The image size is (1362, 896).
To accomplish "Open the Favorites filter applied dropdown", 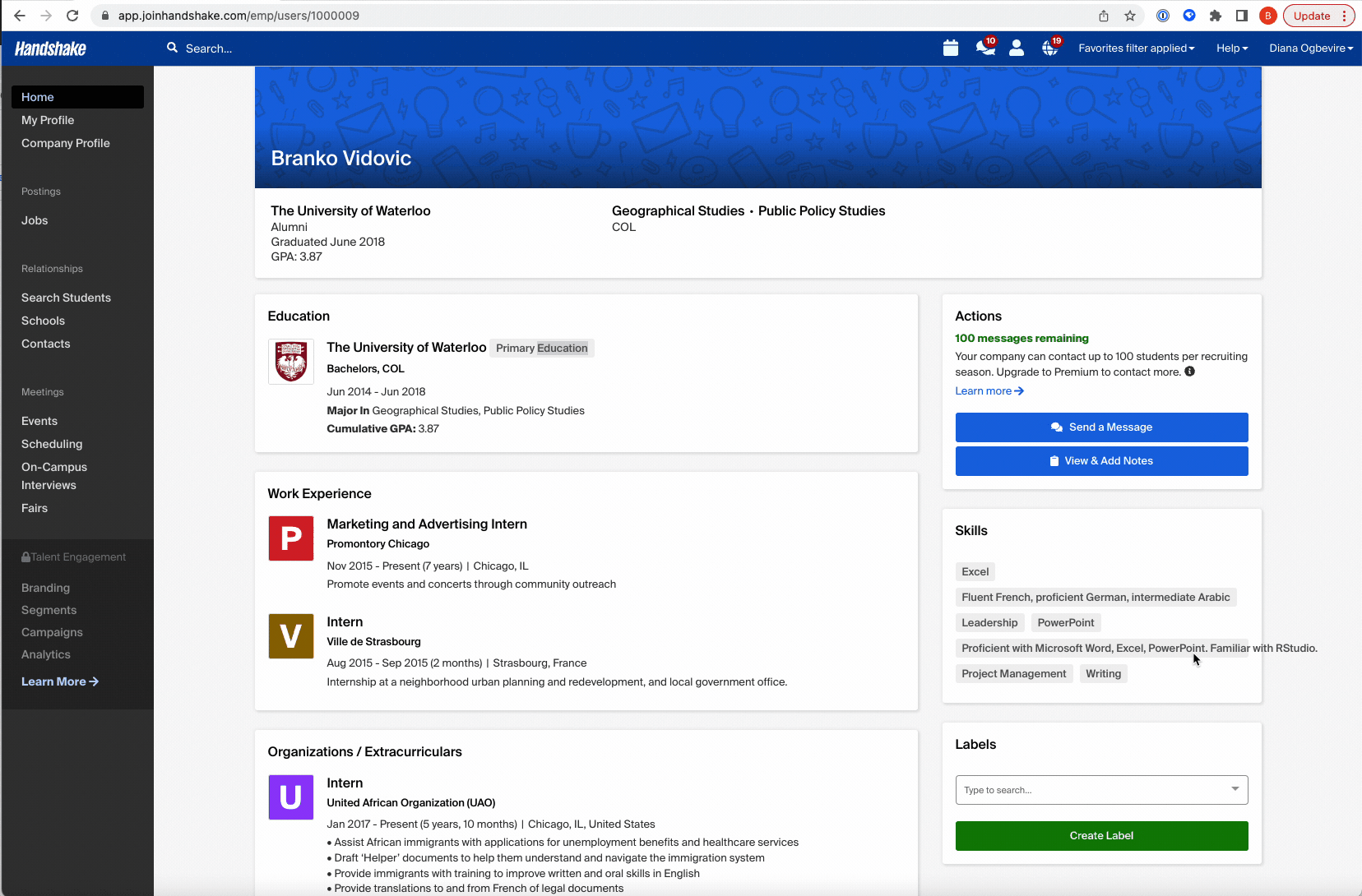I will point(1136,48).
